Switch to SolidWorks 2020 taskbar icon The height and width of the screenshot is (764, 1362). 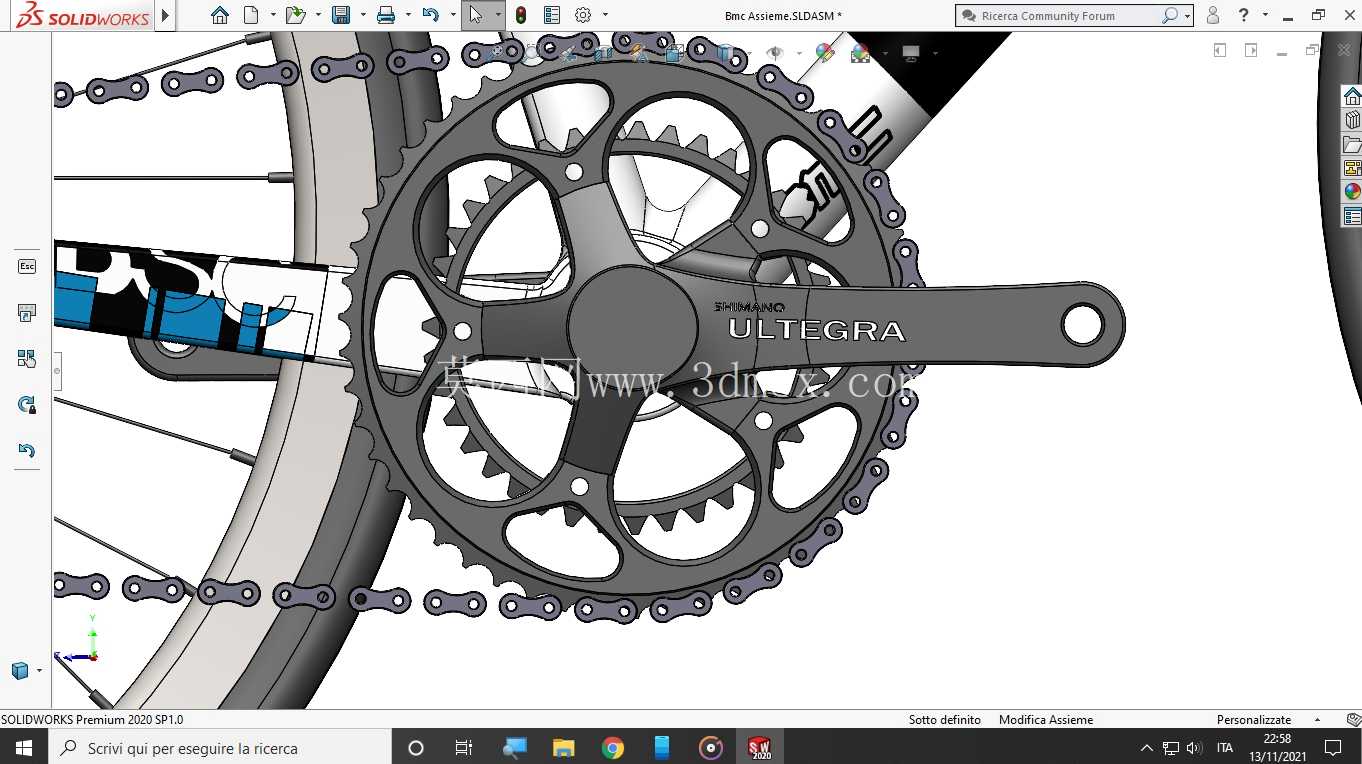tap(760, 748)
